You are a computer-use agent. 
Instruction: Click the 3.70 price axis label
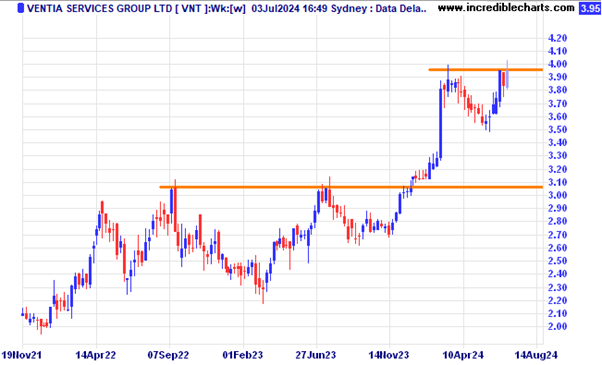(x=557, y=104)
